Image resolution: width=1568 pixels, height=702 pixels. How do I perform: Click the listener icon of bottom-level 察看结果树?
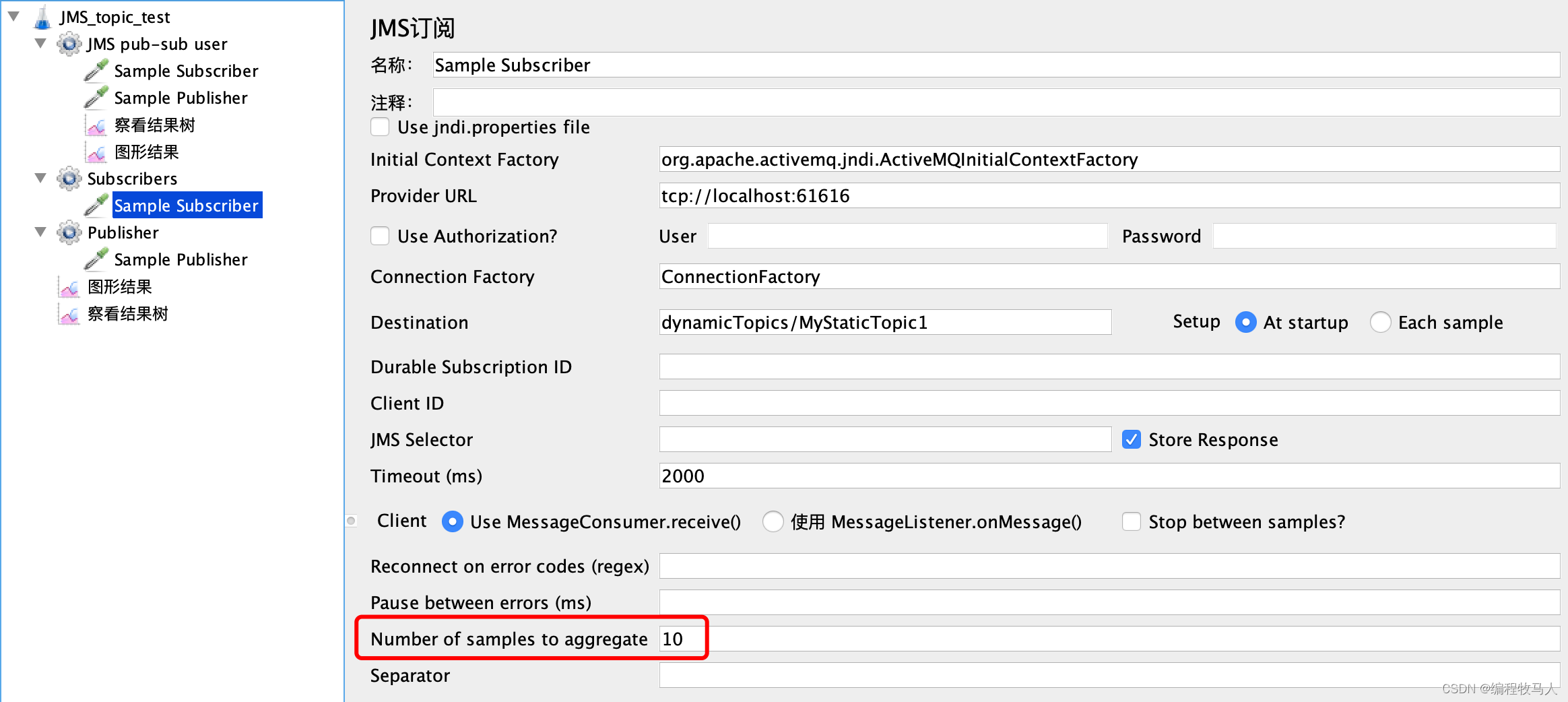pos(69,314)
